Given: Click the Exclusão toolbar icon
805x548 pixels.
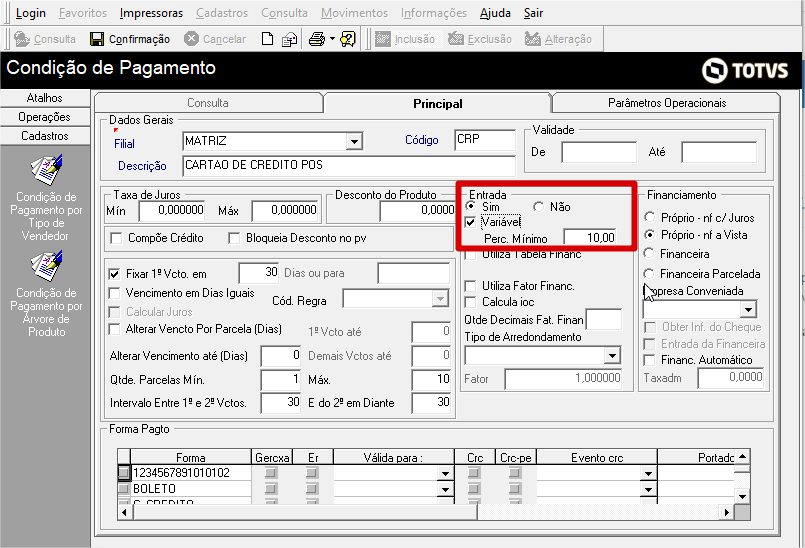Looking at the screenshot, I should 456,39.
